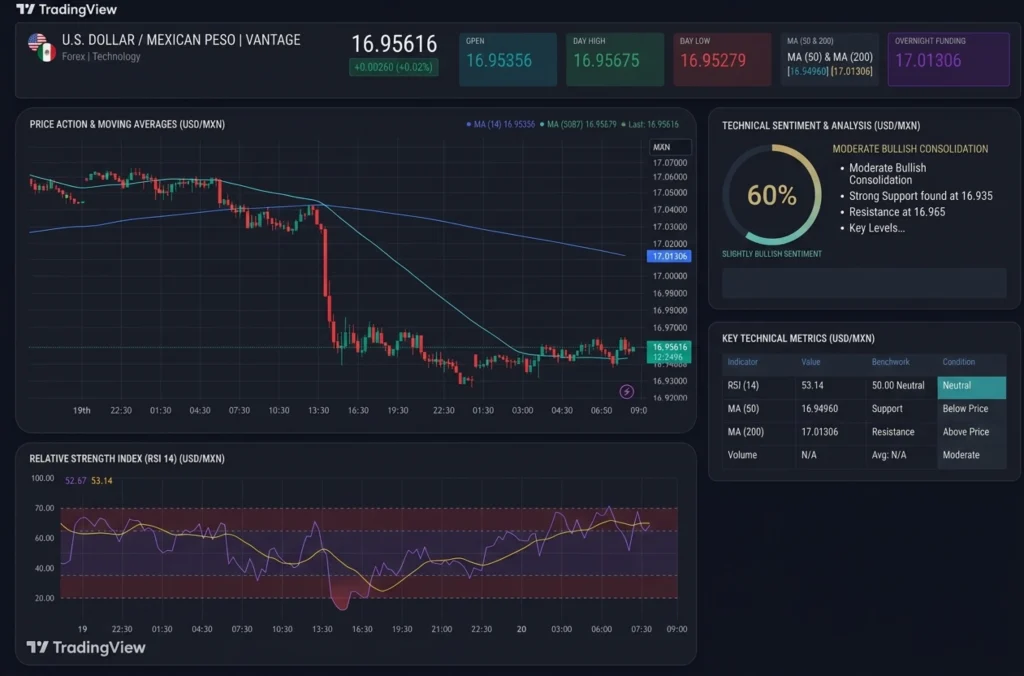Click the 16.94960 value in the metrics table

pos(820,409)
